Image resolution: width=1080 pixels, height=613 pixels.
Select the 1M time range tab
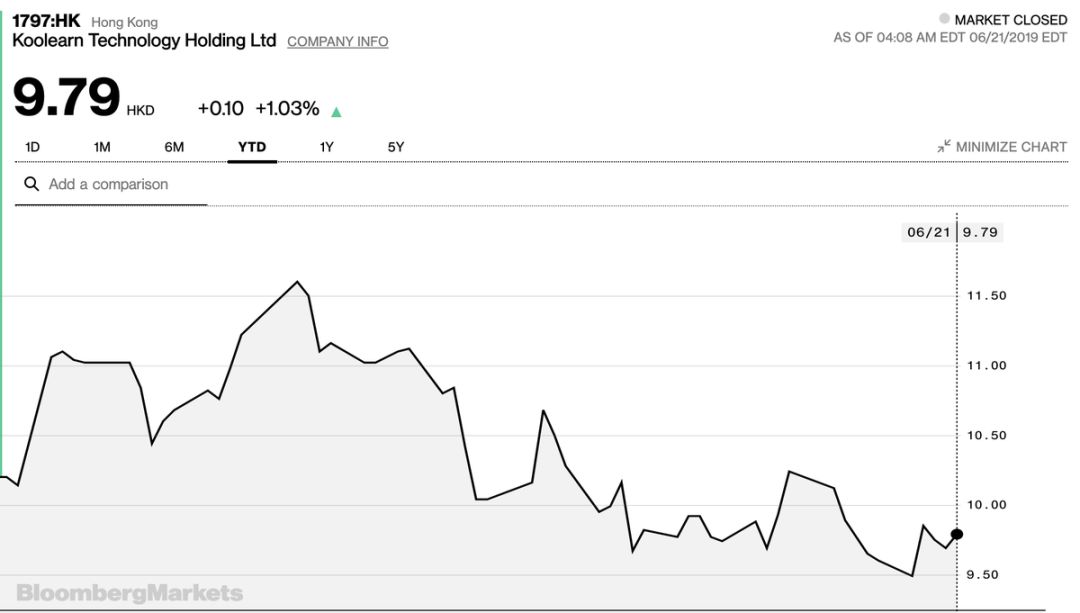102,147
